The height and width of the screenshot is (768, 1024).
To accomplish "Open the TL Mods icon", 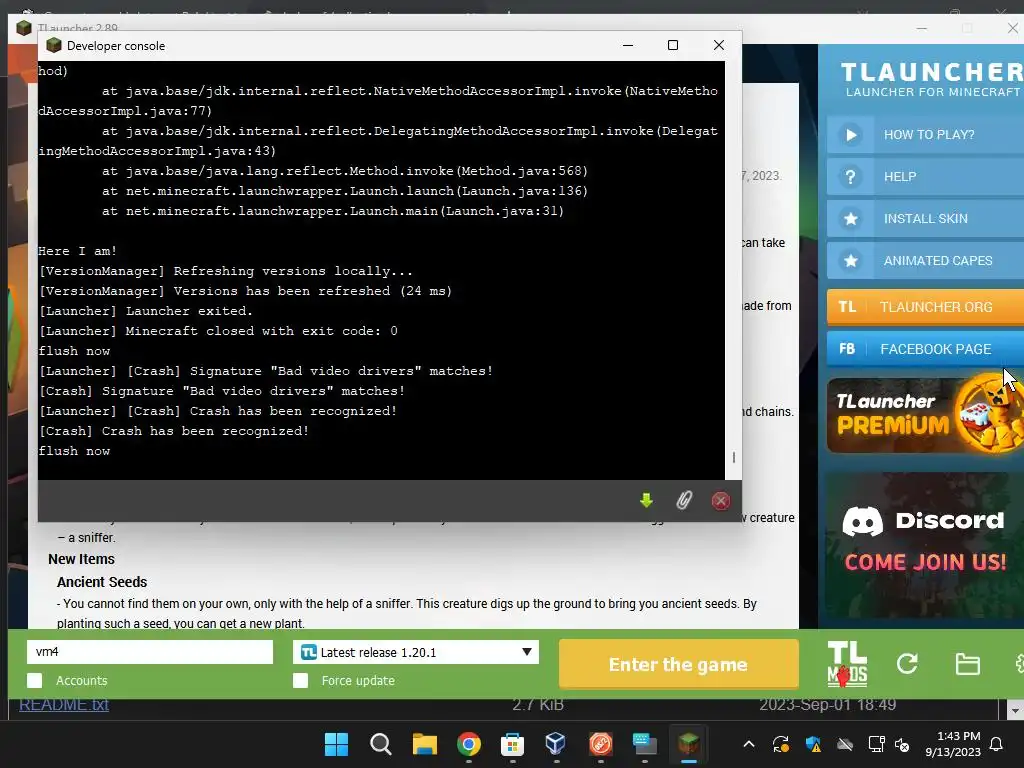I will [x=847, y=664].
